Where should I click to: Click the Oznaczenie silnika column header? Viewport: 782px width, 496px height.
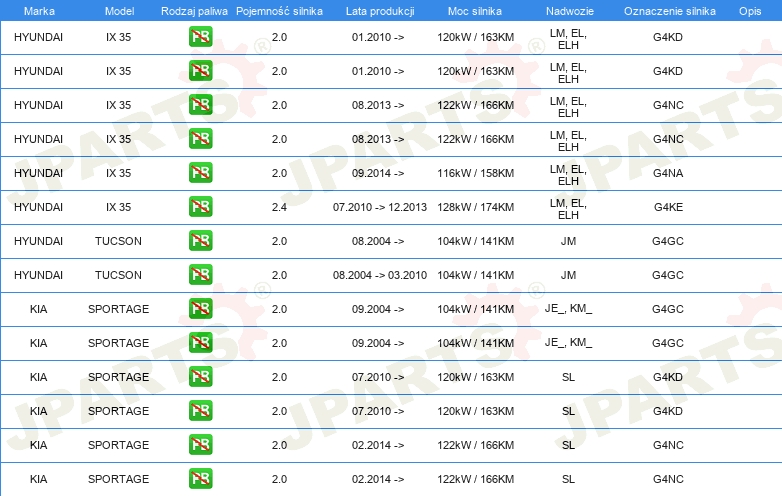667,10
